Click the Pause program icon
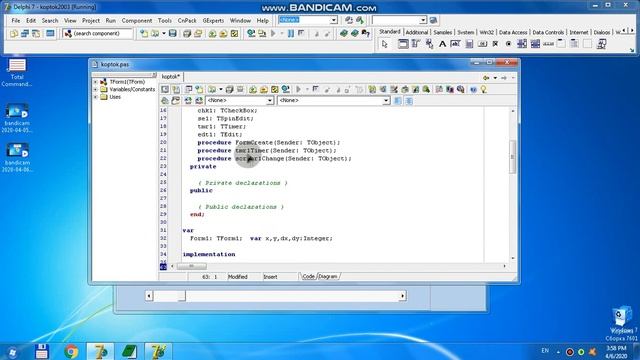The height and width of the screenshot is (360, 640). point(291,33)
